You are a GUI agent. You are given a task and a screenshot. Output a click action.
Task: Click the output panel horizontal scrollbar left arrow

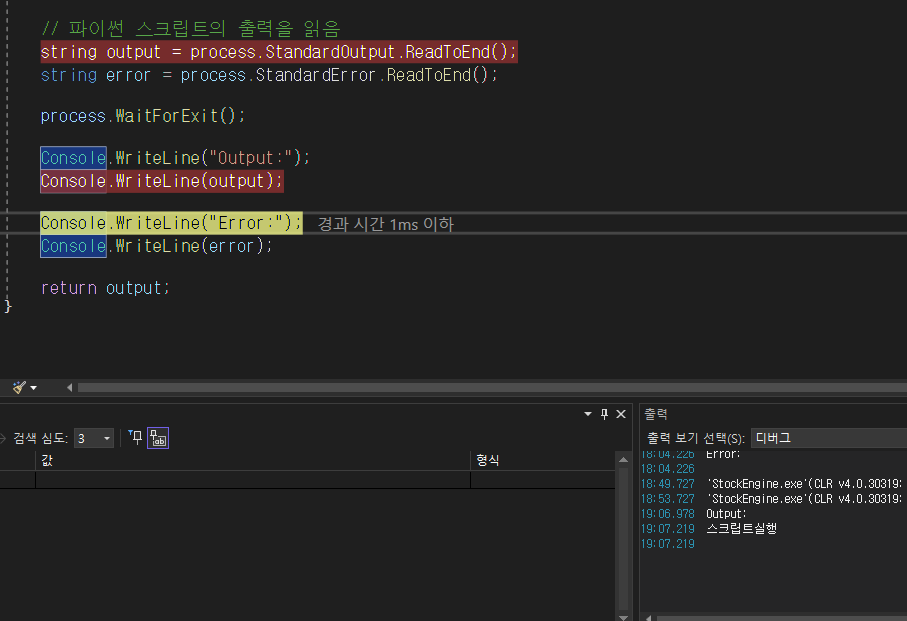[648, 618]
